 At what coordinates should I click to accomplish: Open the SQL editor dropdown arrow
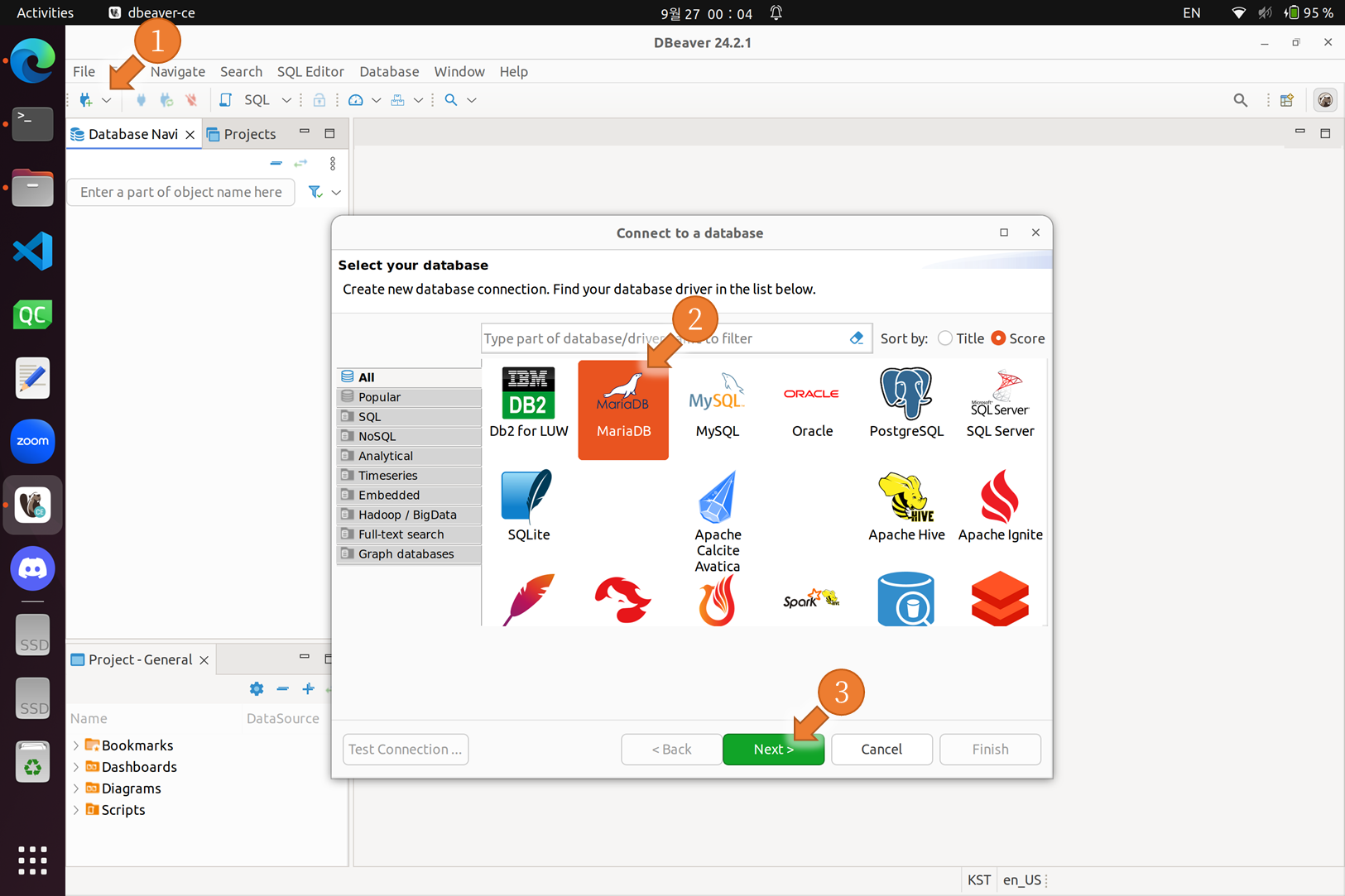coord(286,100)
